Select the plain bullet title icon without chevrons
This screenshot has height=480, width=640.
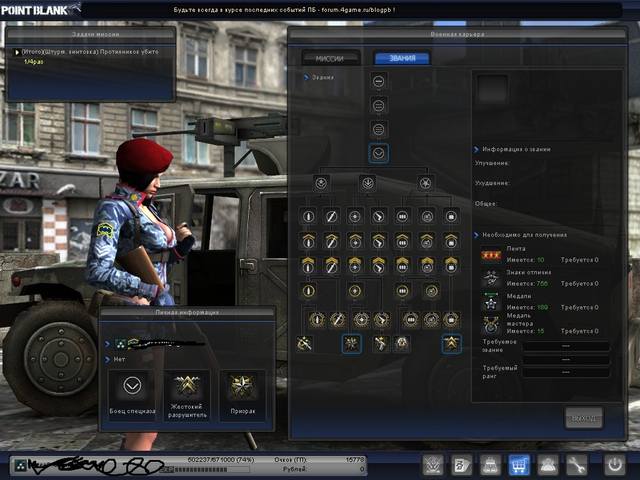click(x=308, y=216)
